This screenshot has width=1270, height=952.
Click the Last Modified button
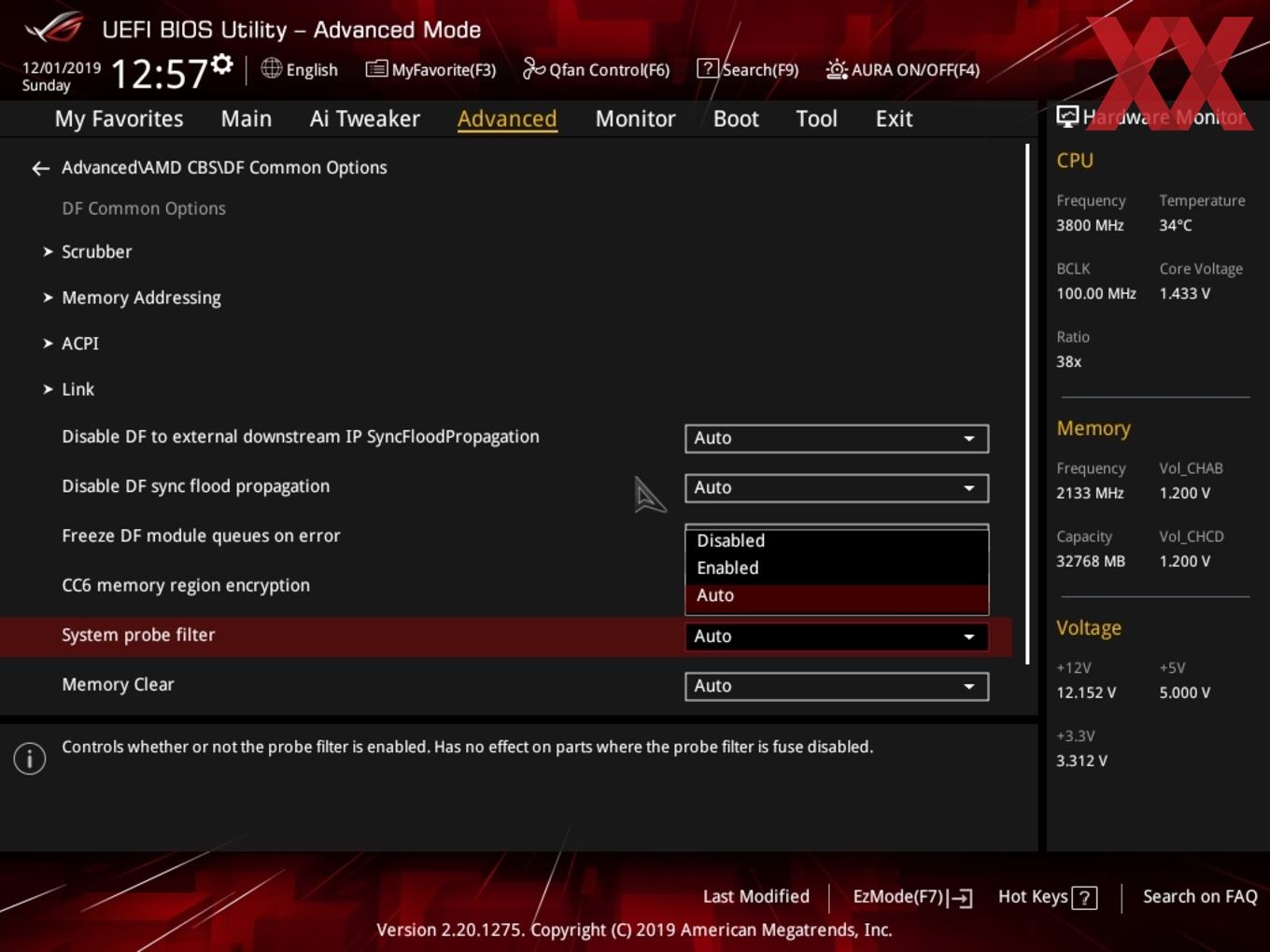(755, 897)
